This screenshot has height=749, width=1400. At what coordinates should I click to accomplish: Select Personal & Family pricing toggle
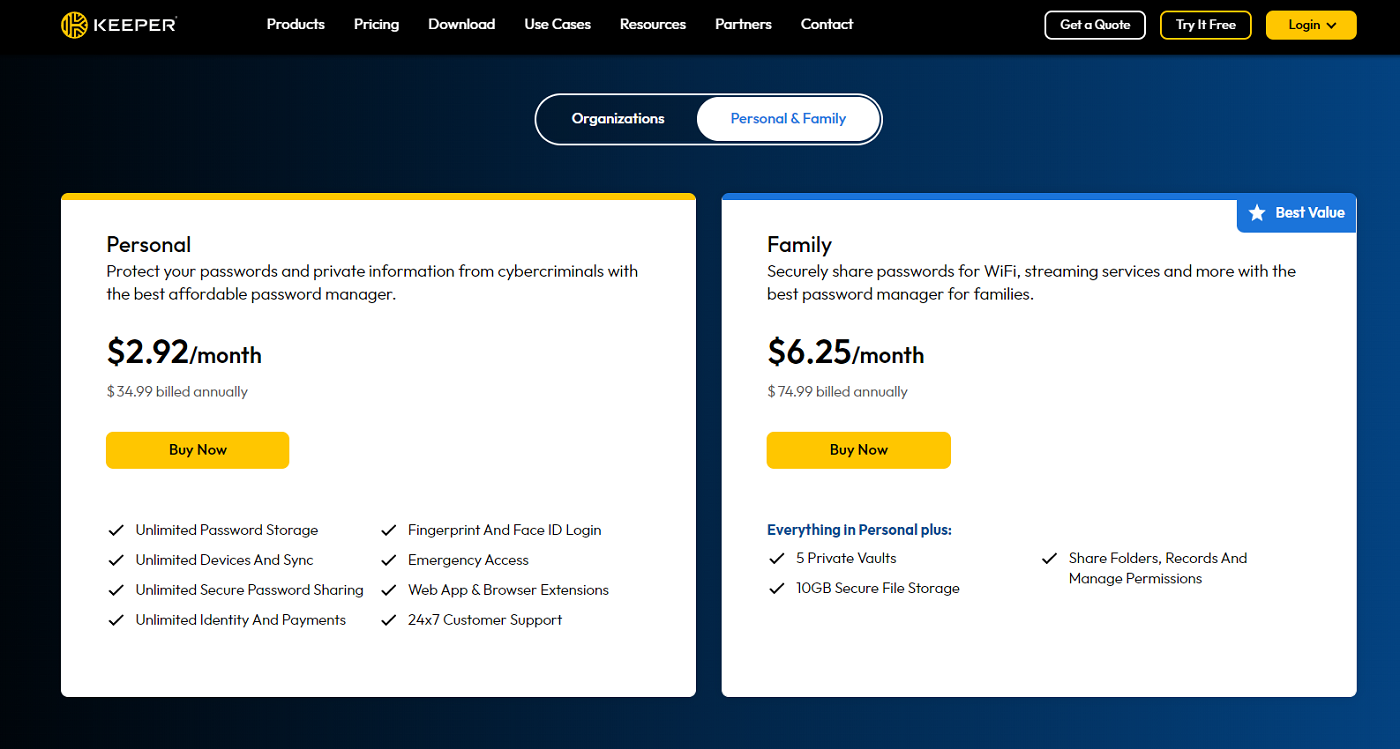(788, 119)
